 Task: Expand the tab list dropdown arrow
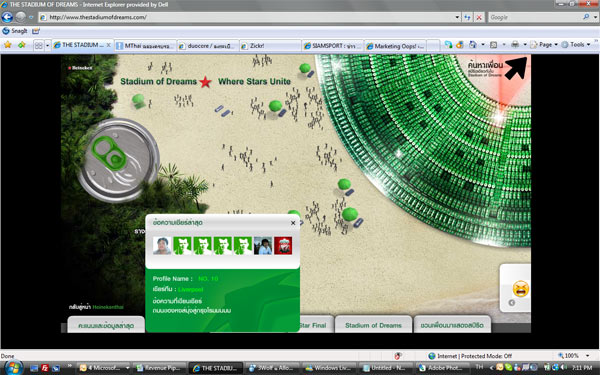[47, 46]
